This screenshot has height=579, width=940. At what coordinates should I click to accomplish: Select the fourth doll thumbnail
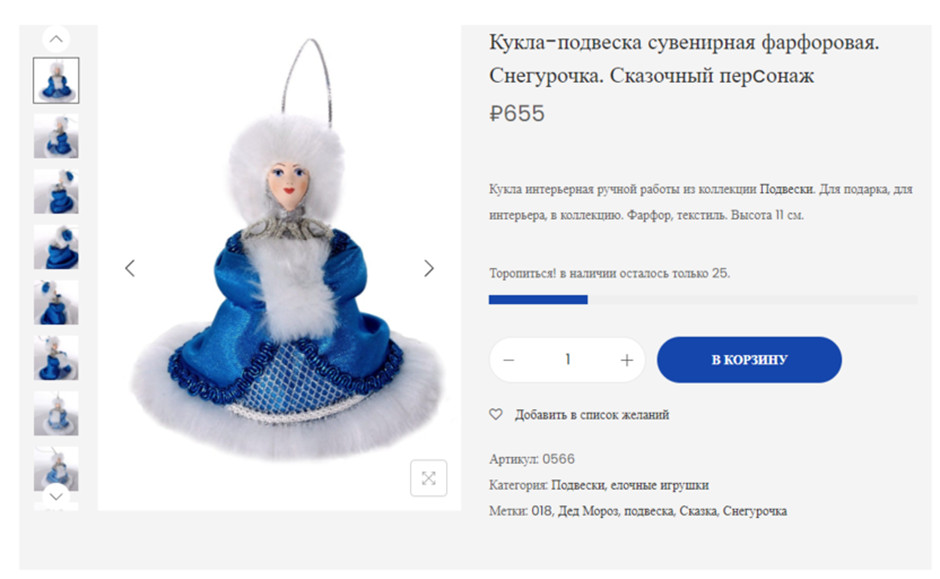[56, 247]
